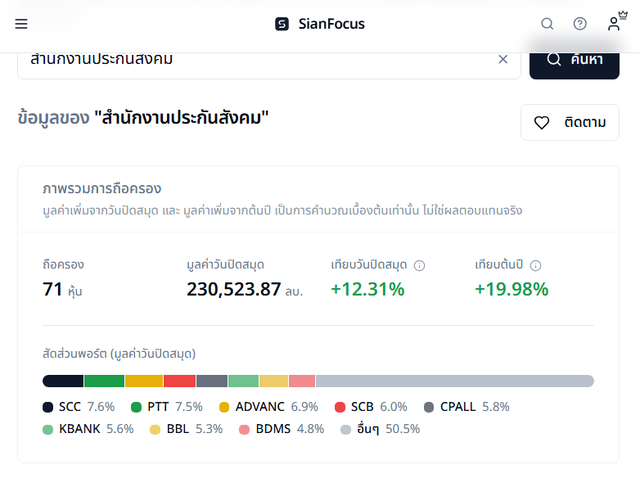Click the gray อื่นๆ bar segment
640x483 pixels.
pyautogui.click(x=455, y=381)
